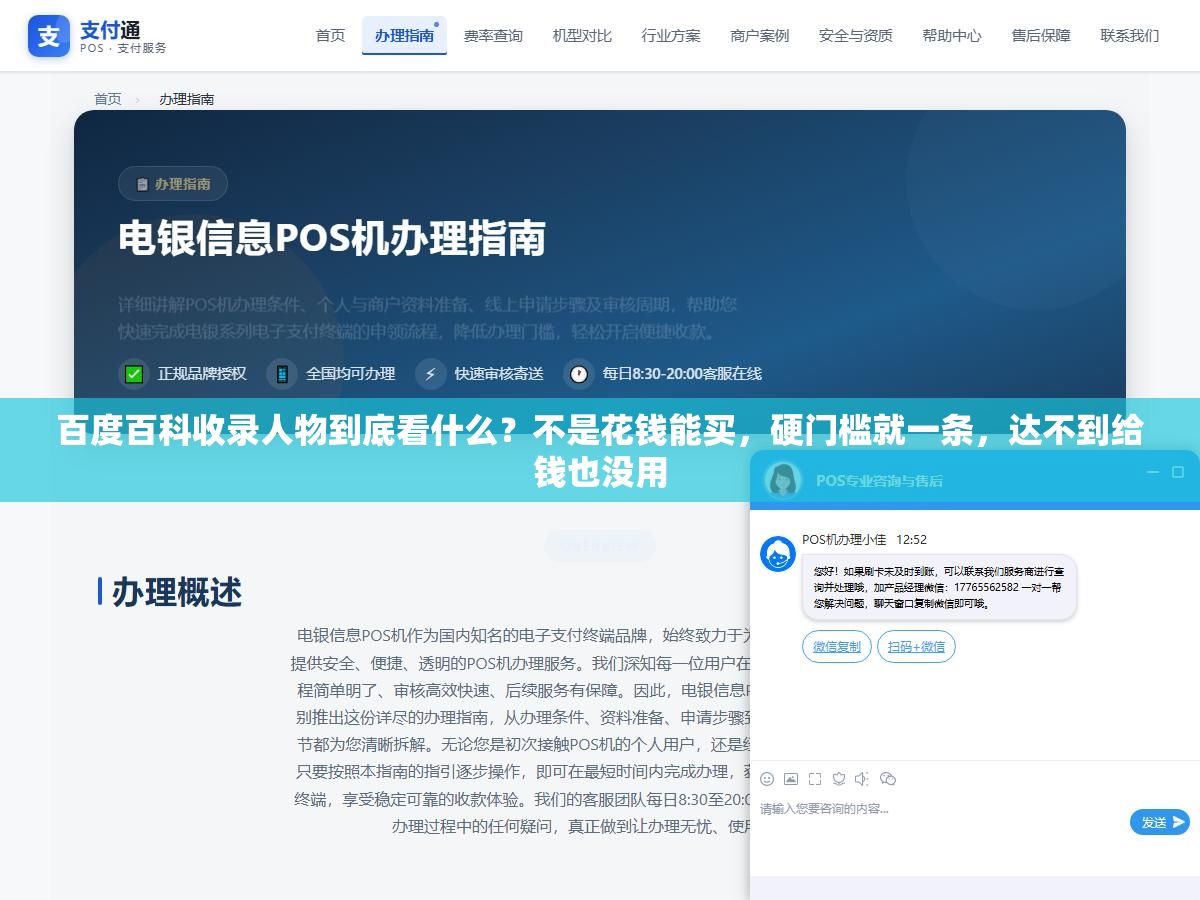Screen dimensions: 1200x900
Task: Open 商户案例 menu item
Action: click(760, 35)
